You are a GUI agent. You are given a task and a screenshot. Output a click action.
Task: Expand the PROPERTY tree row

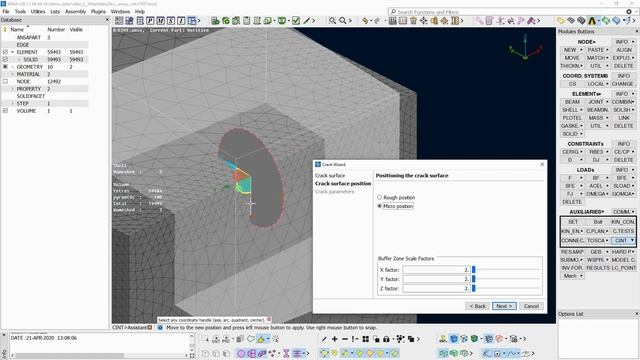coord(13,89)
